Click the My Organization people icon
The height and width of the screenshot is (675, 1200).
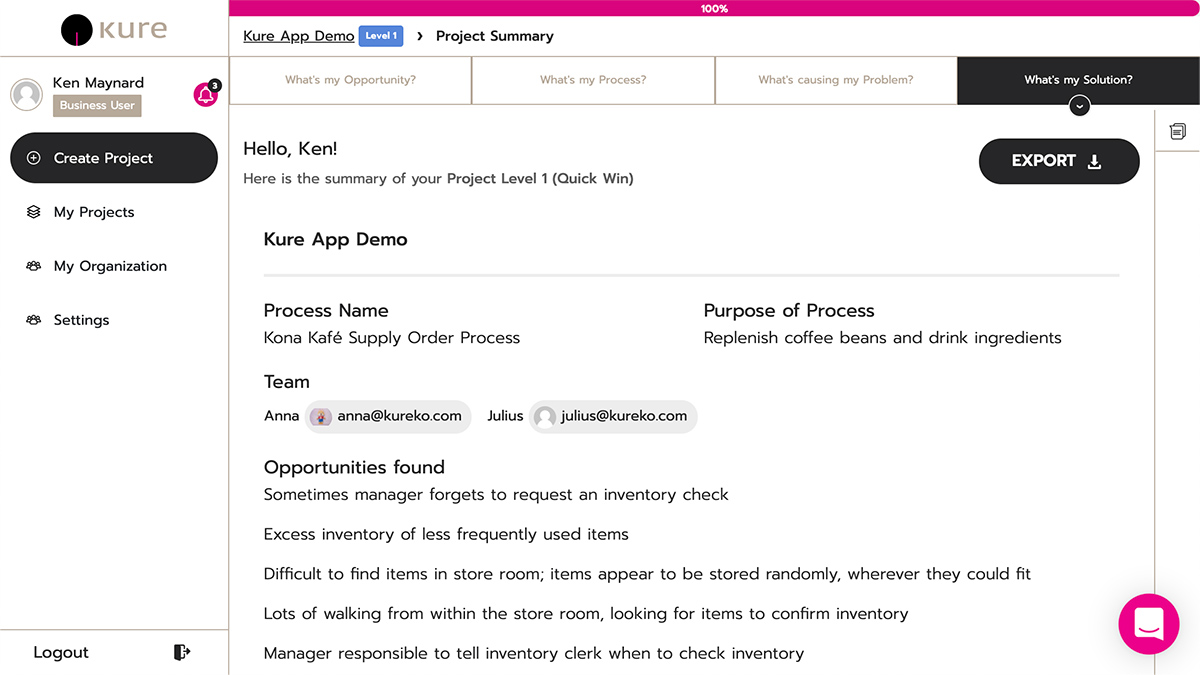pyautogui.click(x=34, y=266)
